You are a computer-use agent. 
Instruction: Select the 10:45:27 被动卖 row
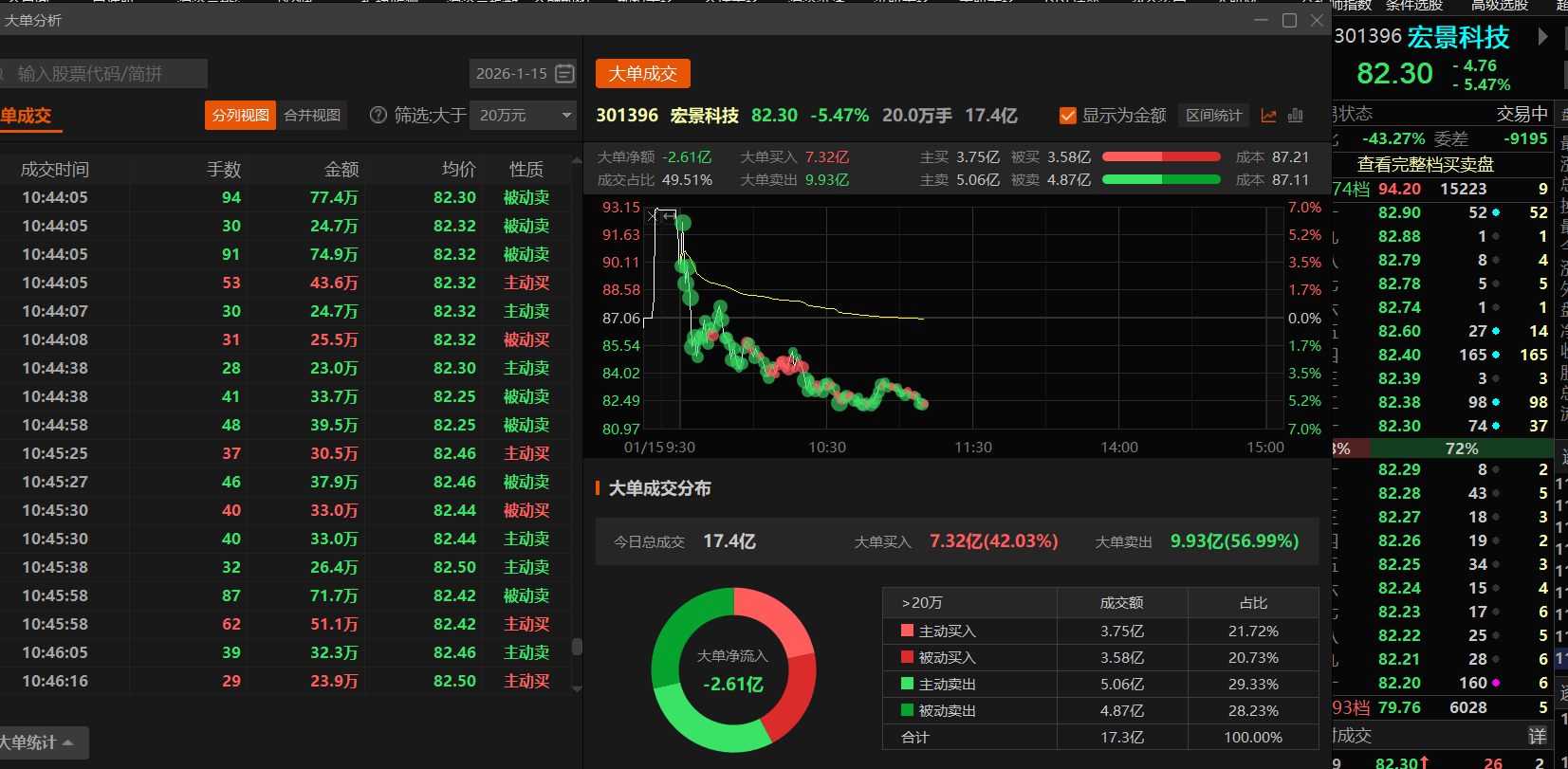[x=286, y=482]
